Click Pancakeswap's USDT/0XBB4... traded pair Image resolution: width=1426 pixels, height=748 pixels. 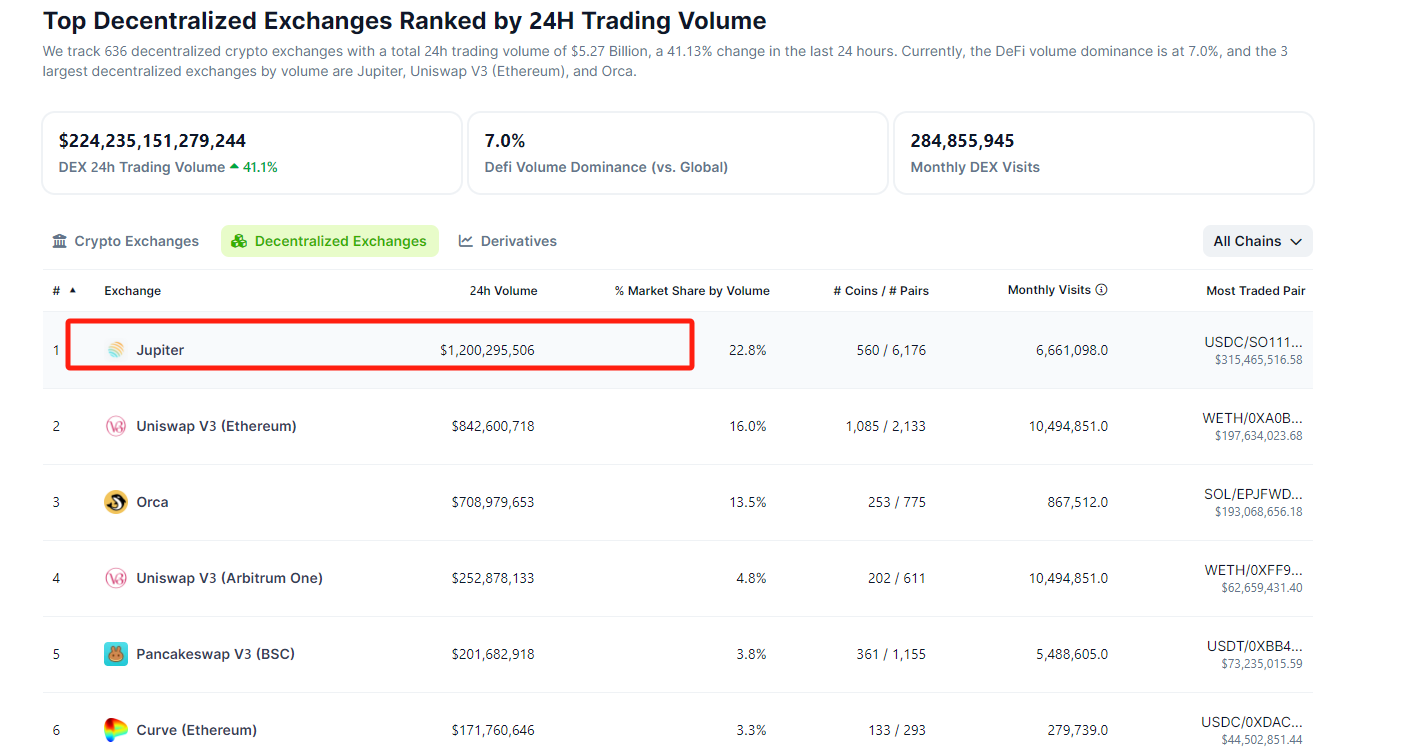click(x=1254, y=646)
